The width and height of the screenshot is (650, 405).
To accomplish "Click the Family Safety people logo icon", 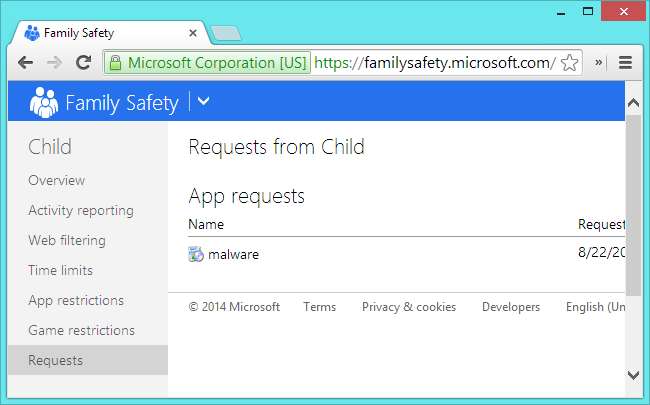I will point(44,102).
